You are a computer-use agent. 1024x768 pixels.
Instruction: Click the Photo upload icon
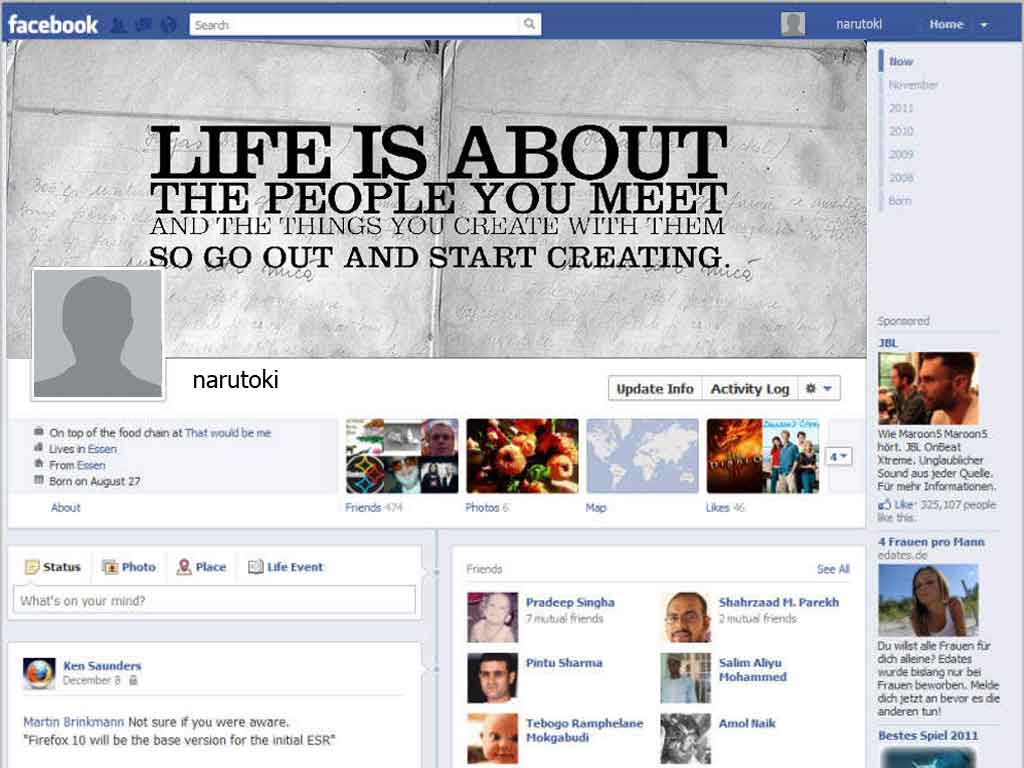110,567
